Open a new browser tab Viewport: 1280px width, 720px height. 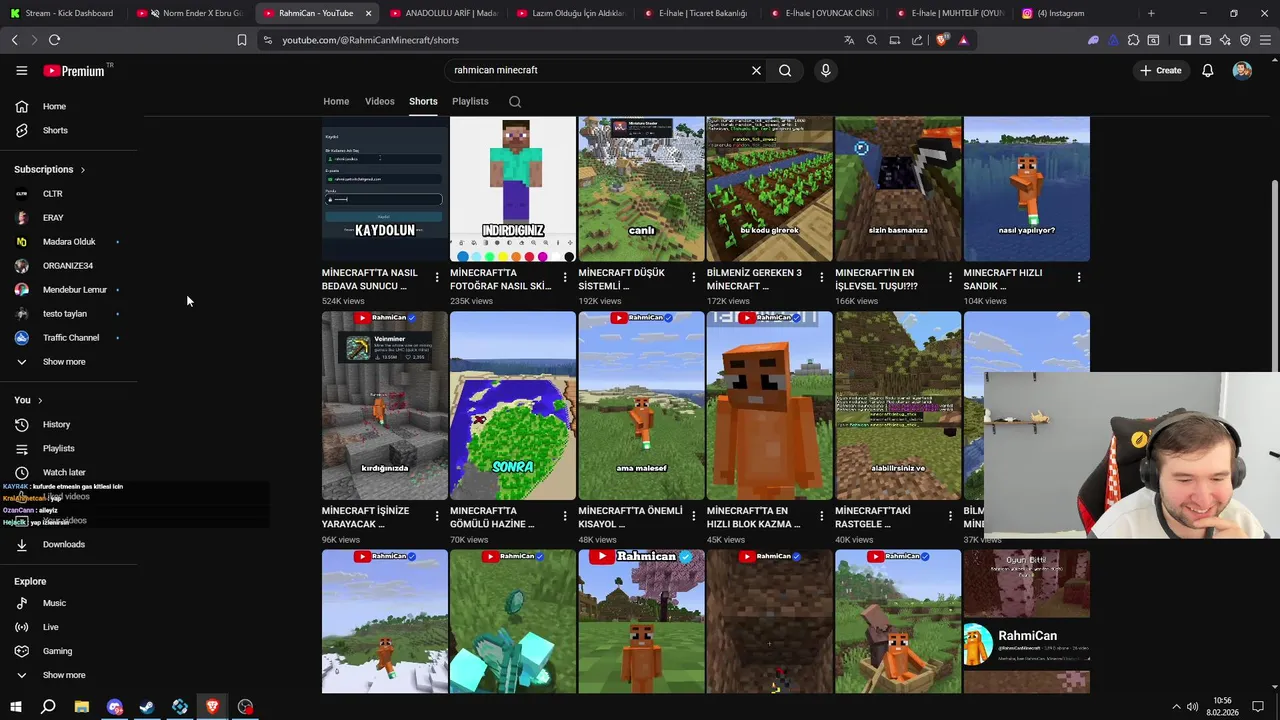[x=1151, y=13]
